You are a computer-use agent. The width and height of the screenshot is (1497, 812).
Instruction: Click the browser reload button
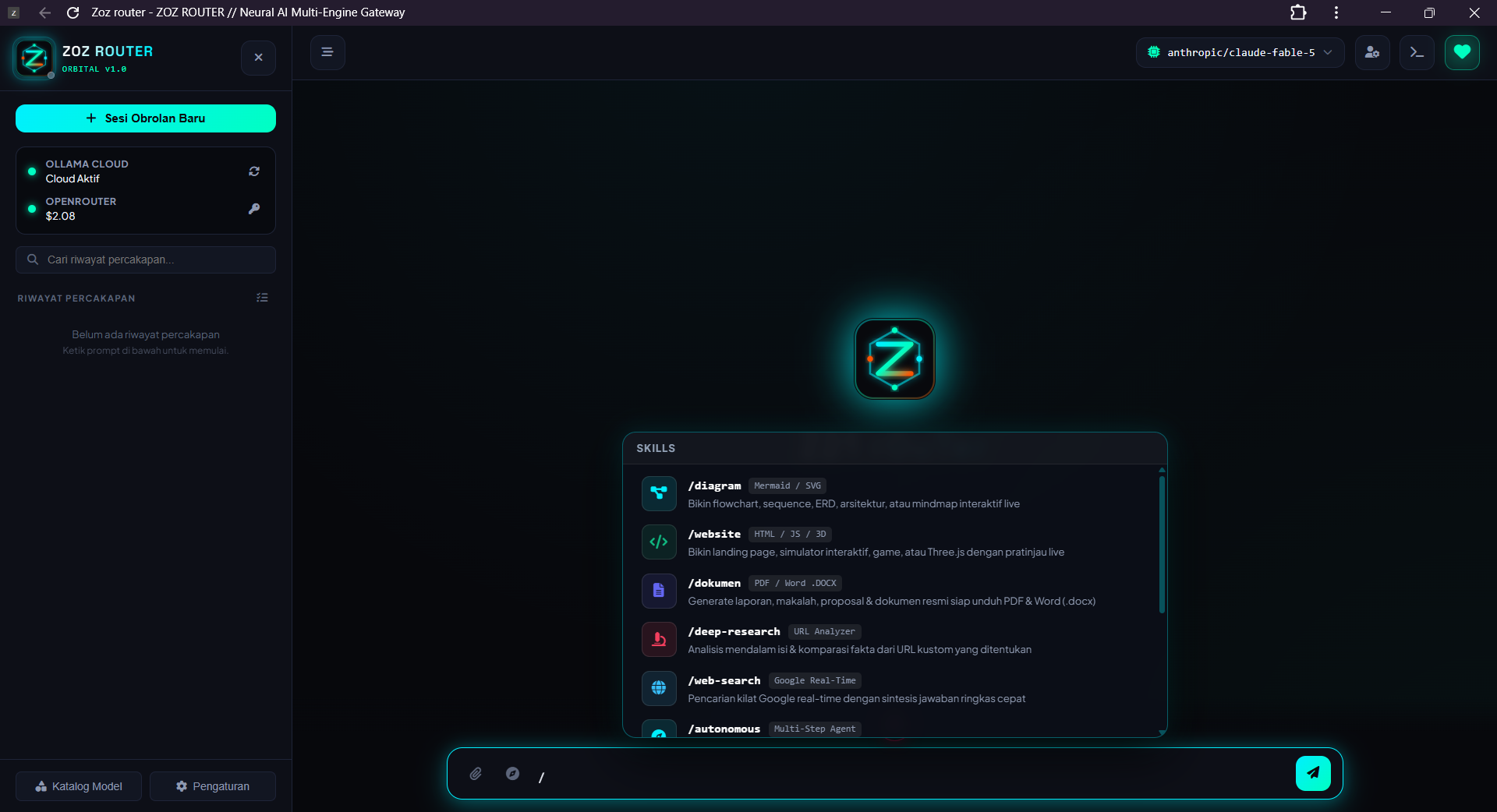[x=73, y=12]
